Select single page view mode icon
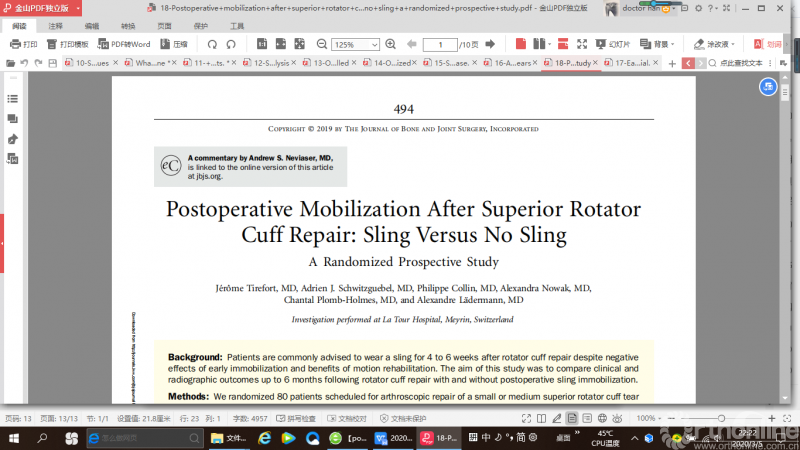 click(x=521, y=45)
